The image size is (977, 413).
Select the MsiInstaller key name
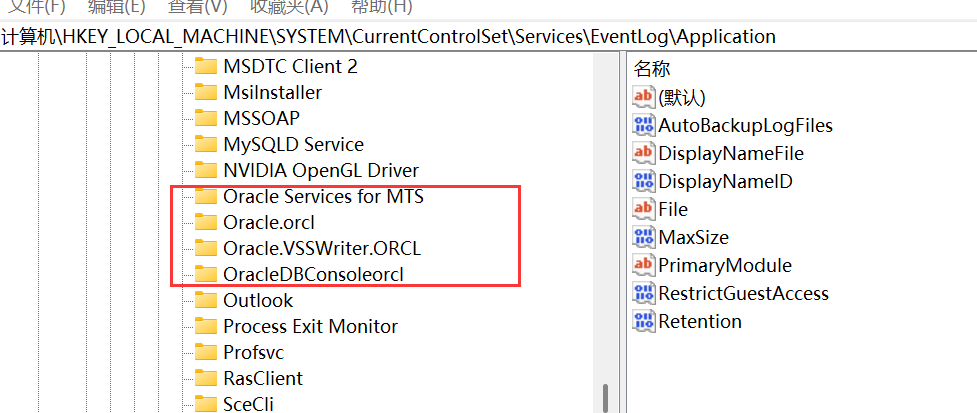point(272,92)
